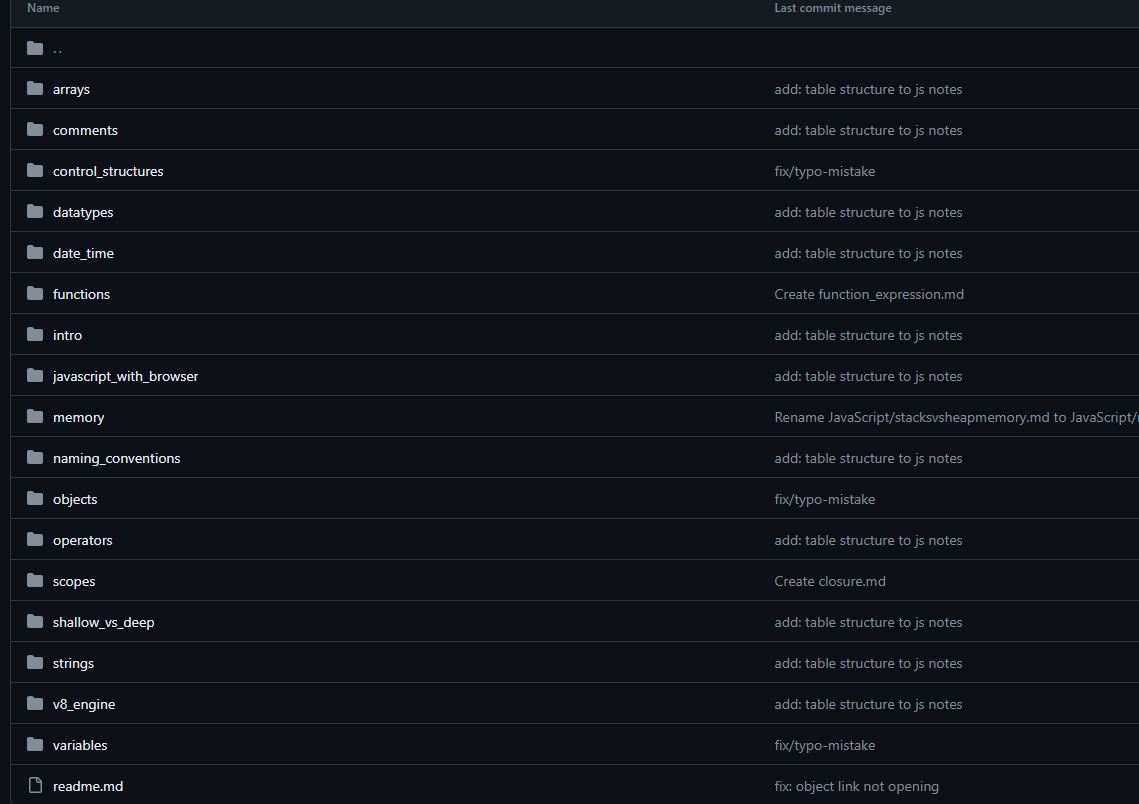View 'fix: object link not opening' commit
This screenshot has width=1139, height=804.
(x=856, y=786)
